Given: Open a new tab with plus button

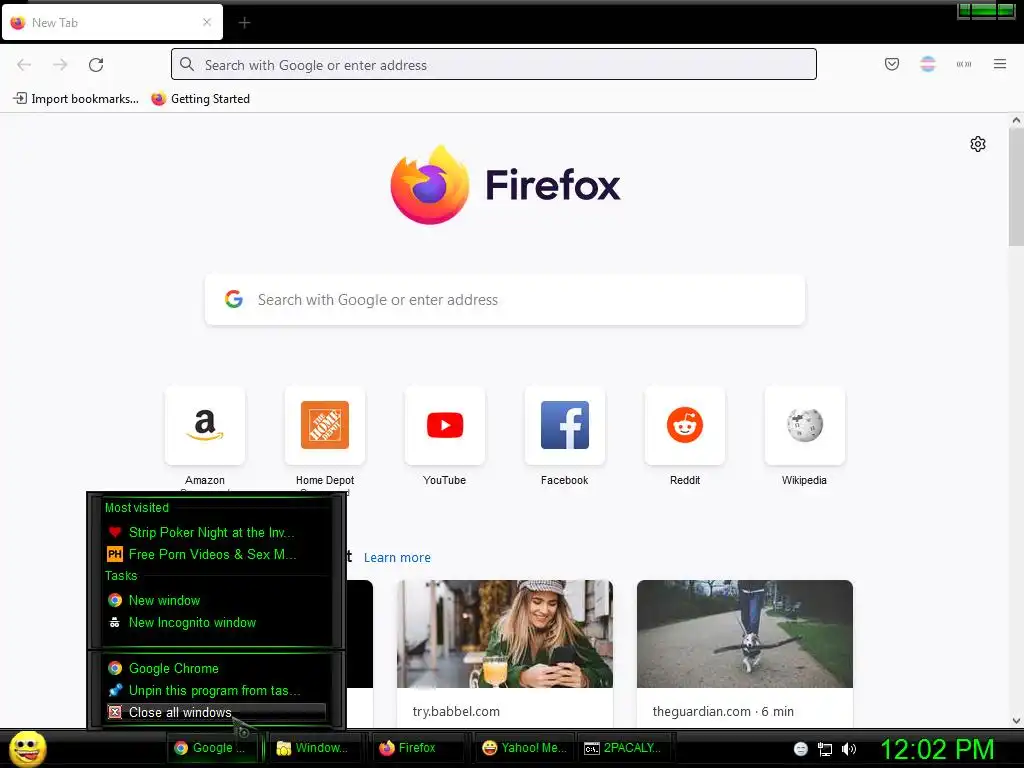Looking at the screenshot, I should point(244,23).
